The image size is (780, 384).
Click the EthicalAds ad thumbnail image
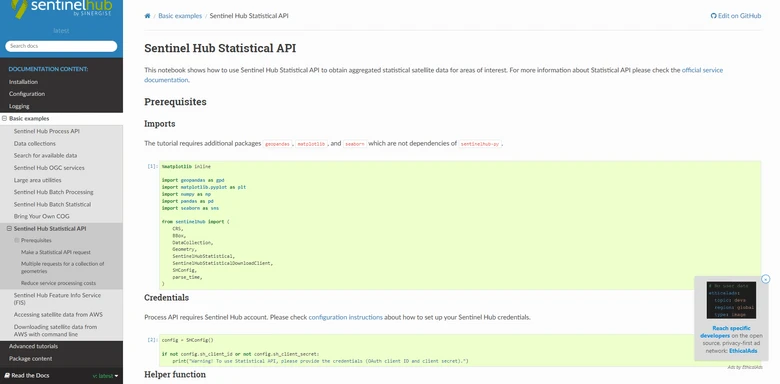pyautogui.click(x=731, y=300)
